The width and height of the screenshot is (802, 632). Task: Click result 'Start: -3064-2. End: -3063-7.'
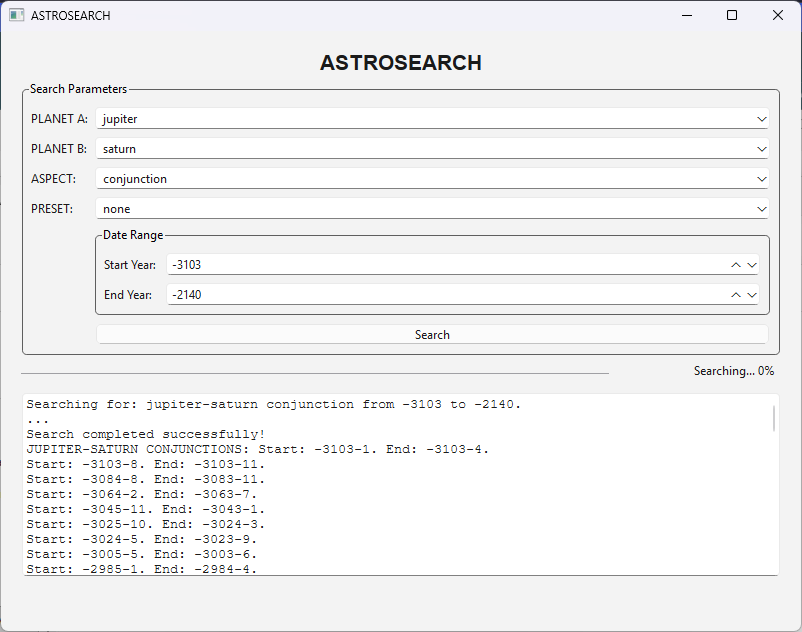point(142,494)
